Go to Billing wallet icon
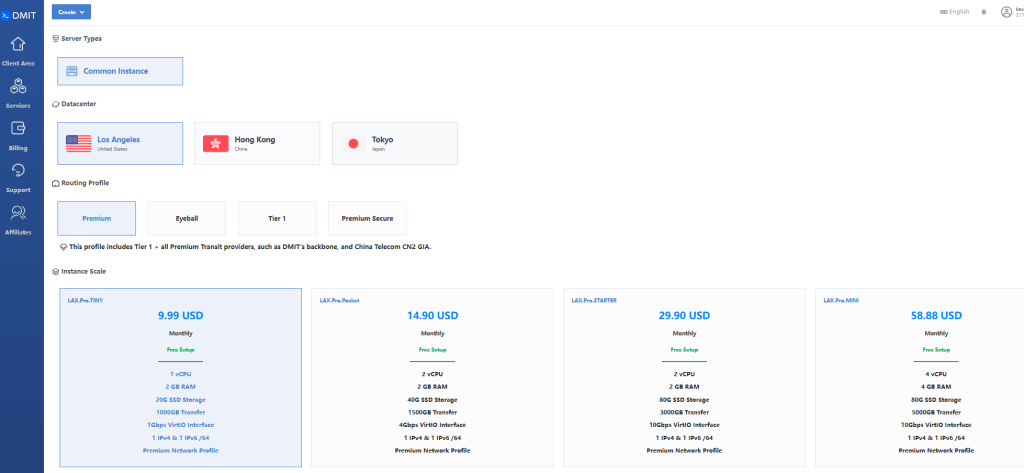This screenshot has height=473, width=1024. tap(18, 130)
